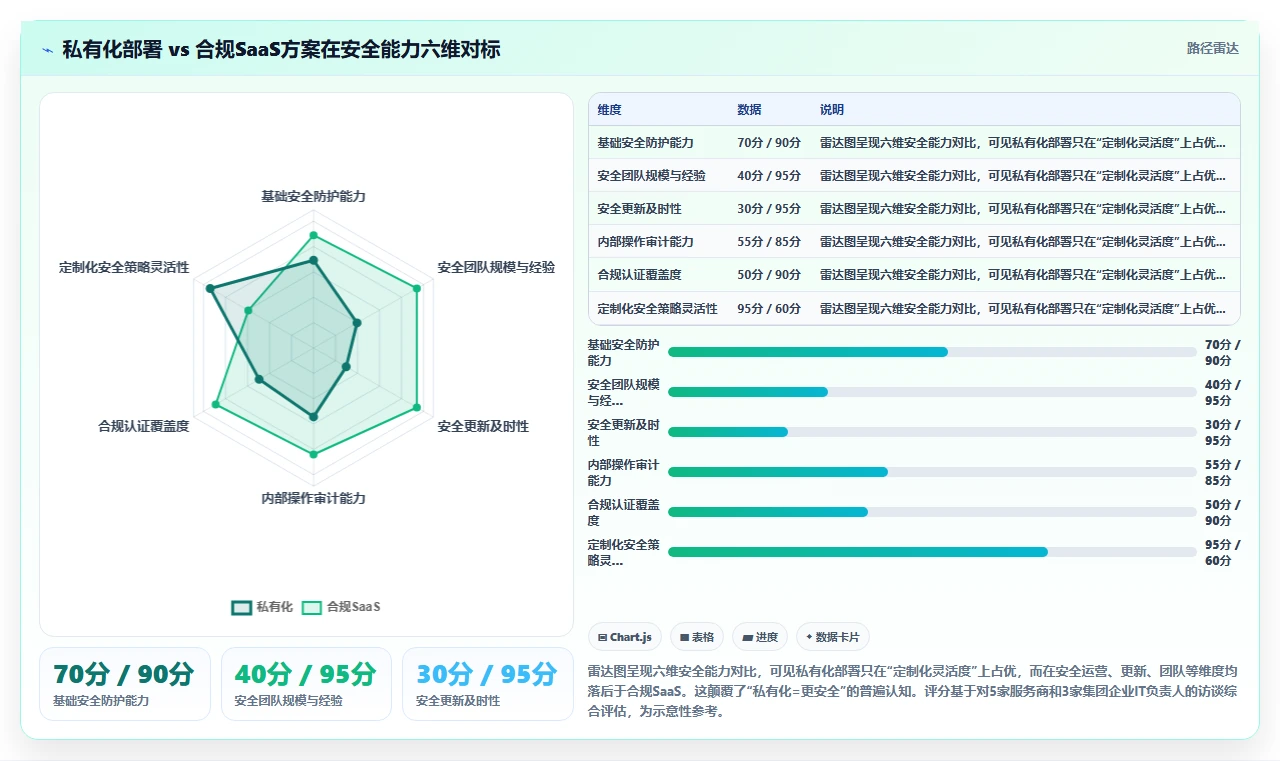
Task: Click table cell 95分 / 60分
Action: coord(769,309)
